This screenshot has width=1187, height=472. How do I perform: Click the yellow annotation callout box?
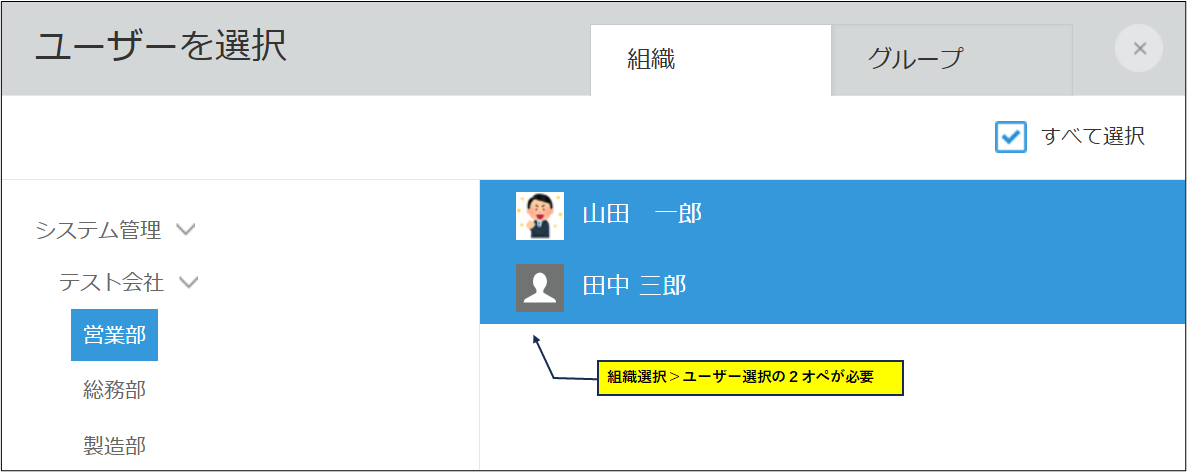(750, 378)
